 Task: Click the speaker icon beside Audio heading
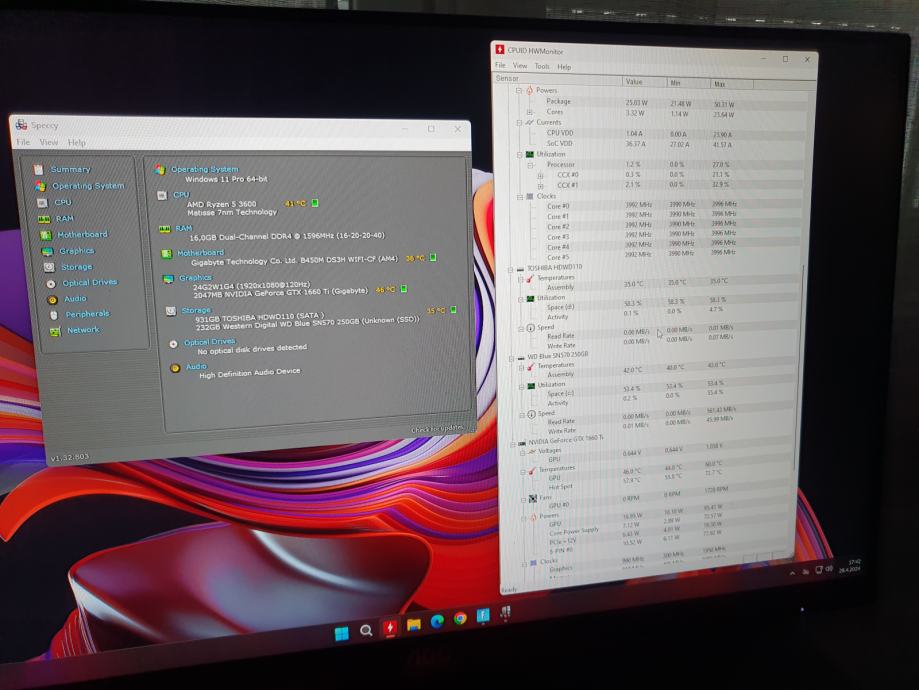[175, 368]
